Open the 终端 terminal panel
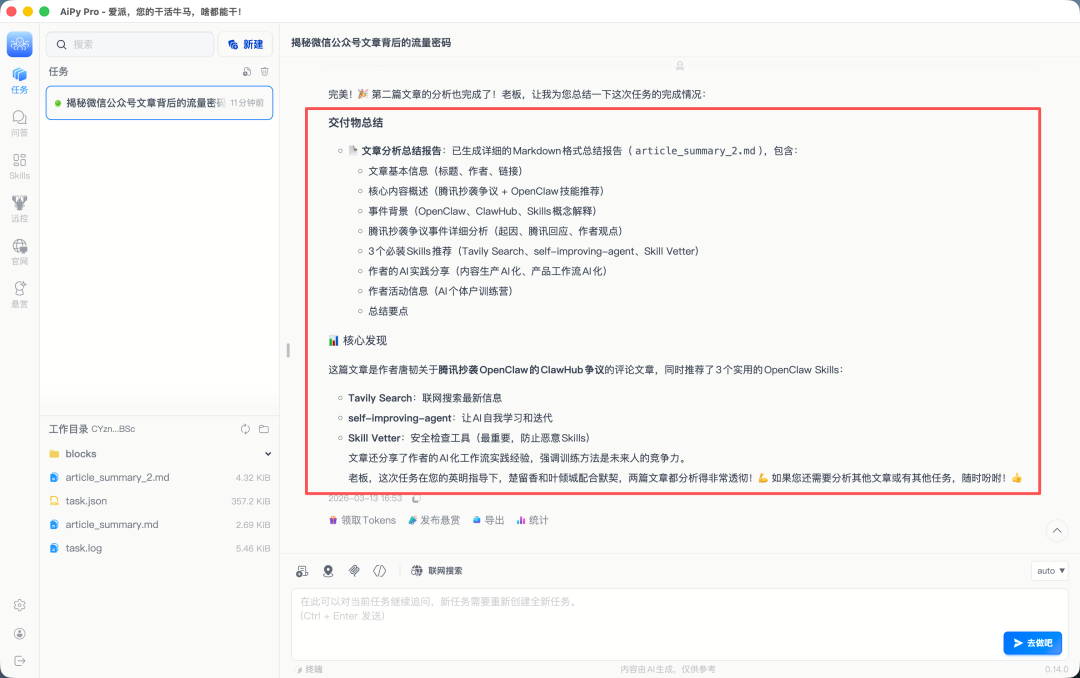 pos(309,669)
